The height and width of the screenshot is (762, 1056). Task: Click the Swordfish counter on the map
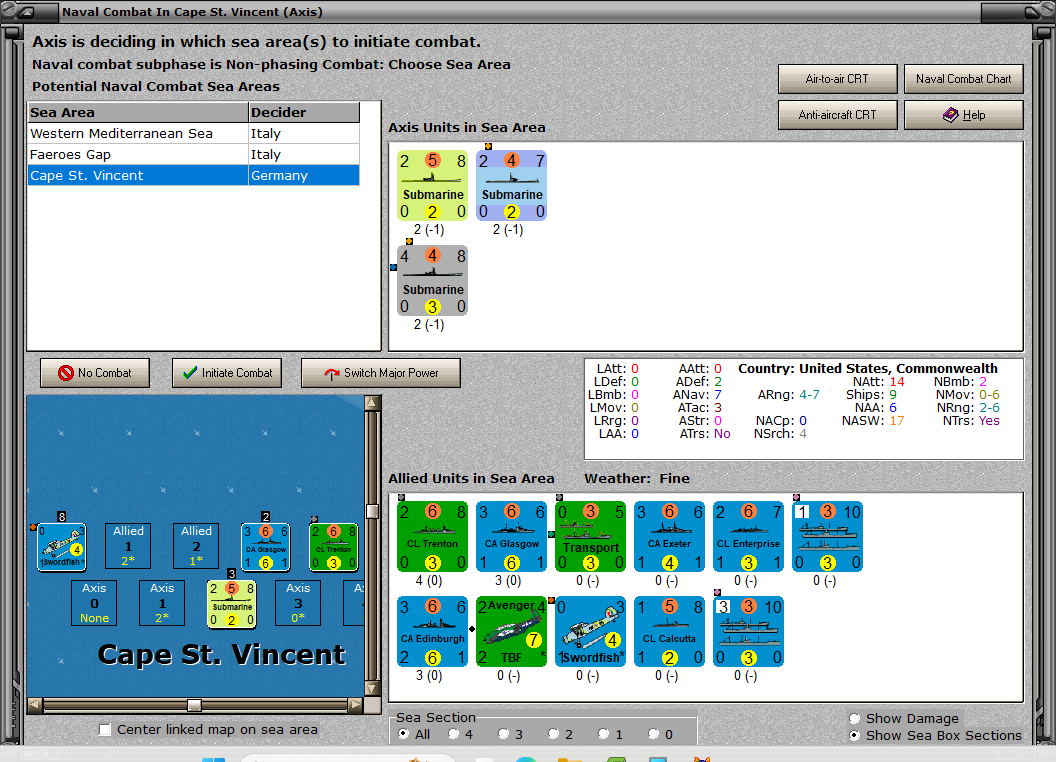61,547
